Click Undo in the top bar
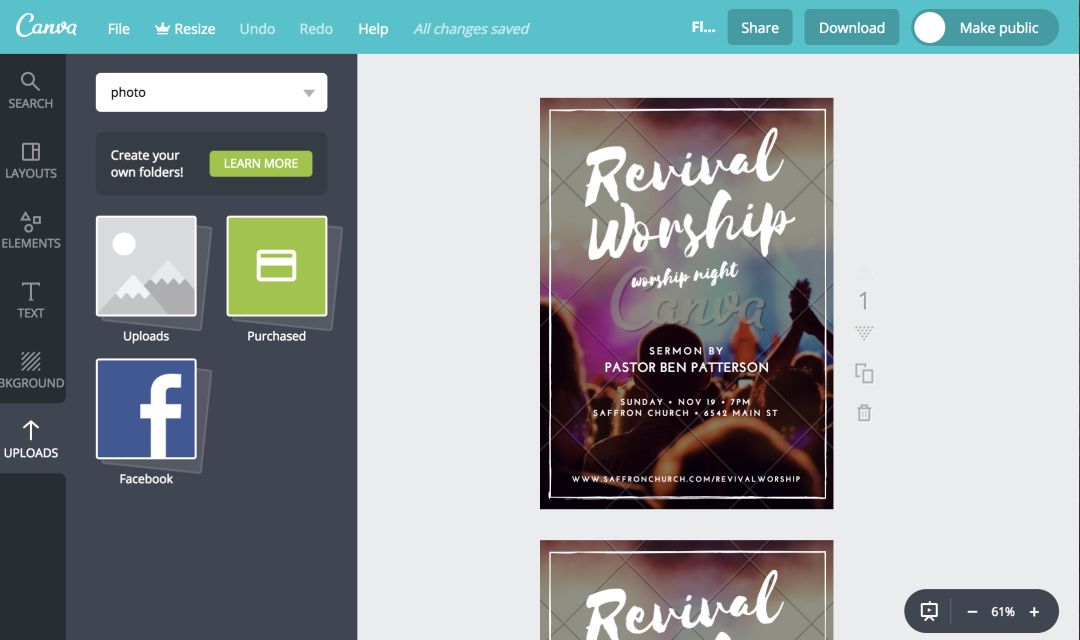Screen dimensions: 1080x640 tap(257, 29)
